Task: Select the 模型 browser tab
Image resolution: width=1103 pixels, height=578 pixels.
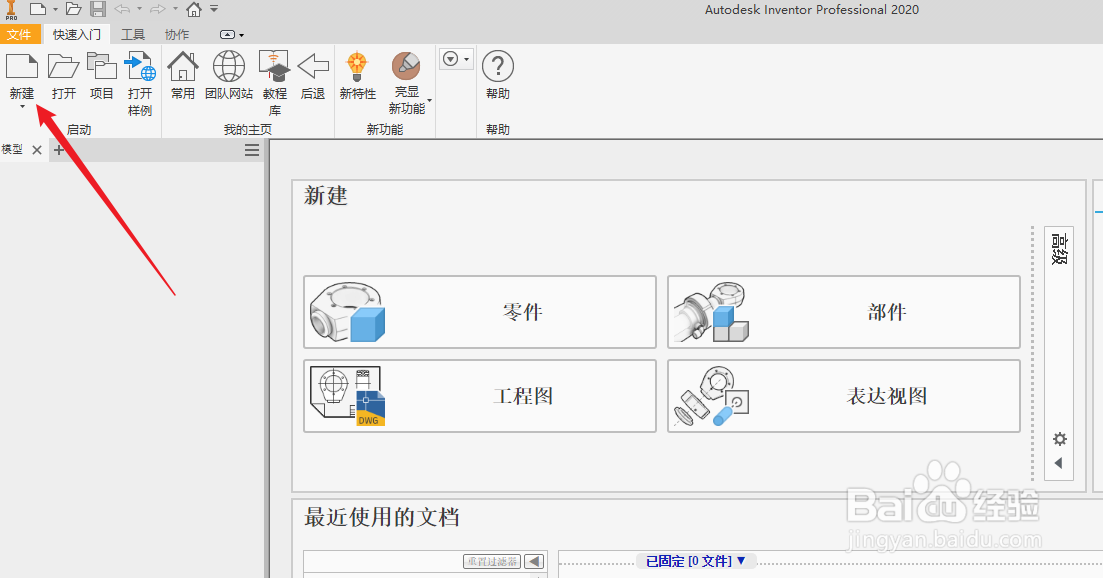Action: pos(12,150)
